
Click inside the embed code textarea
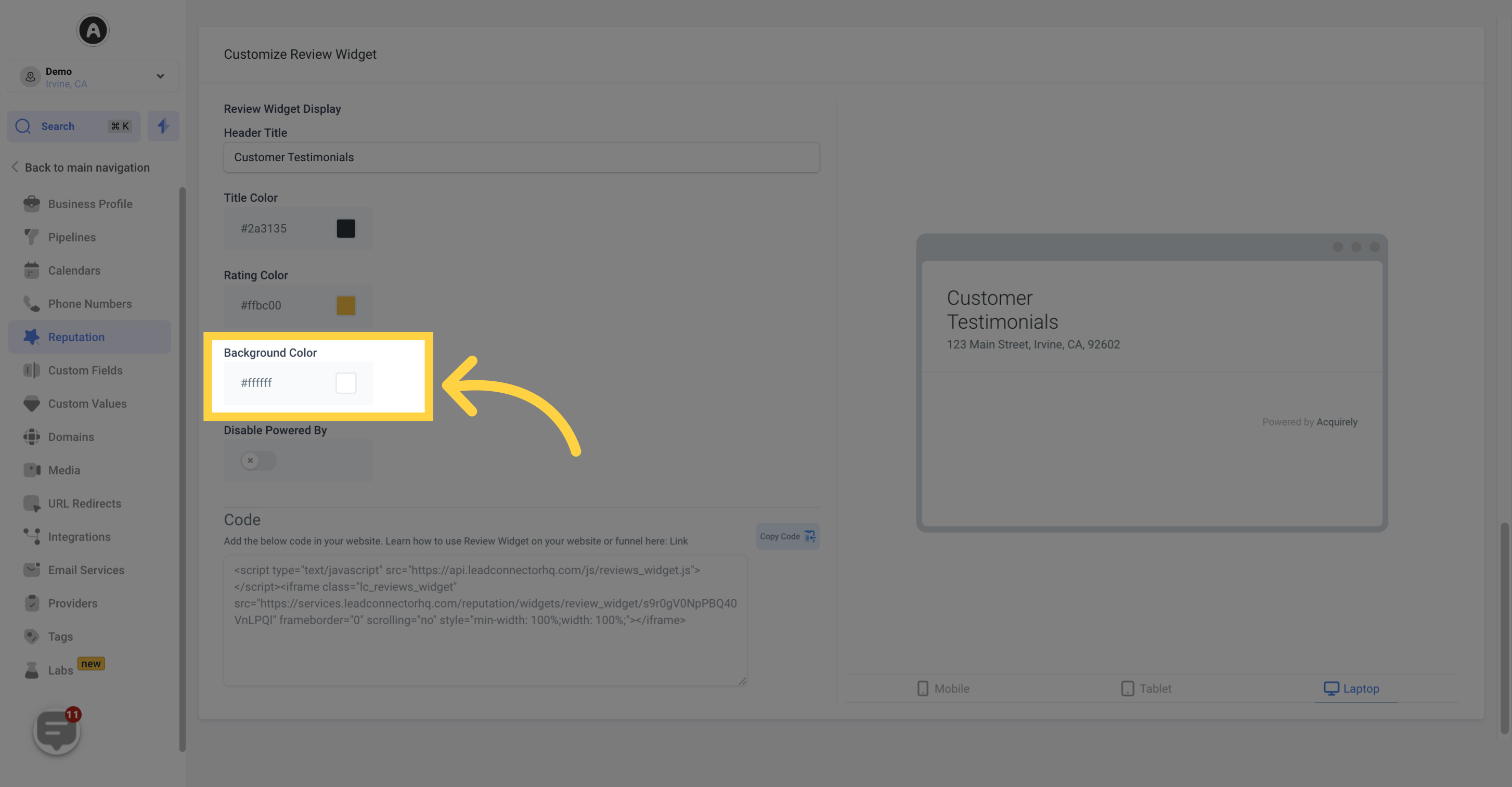pos(485,621)
